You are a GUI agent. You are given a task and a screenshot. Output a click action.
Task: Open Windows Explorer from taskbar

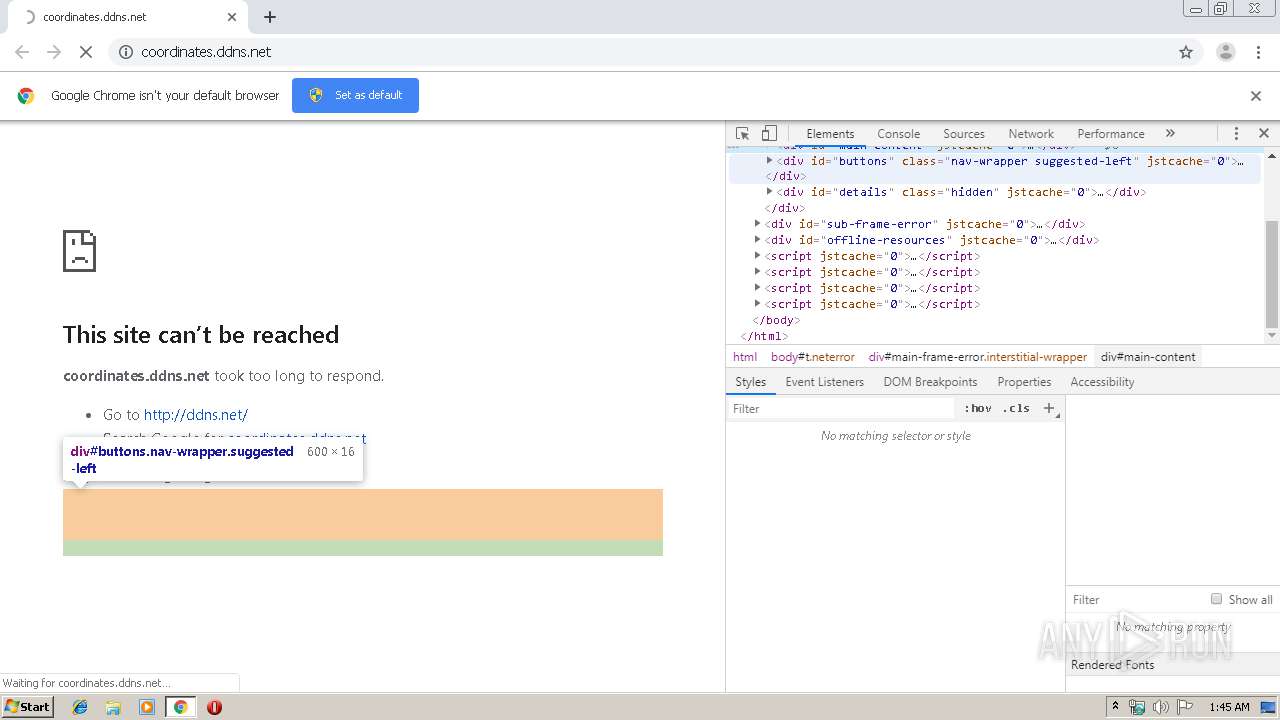coord(113,707)
